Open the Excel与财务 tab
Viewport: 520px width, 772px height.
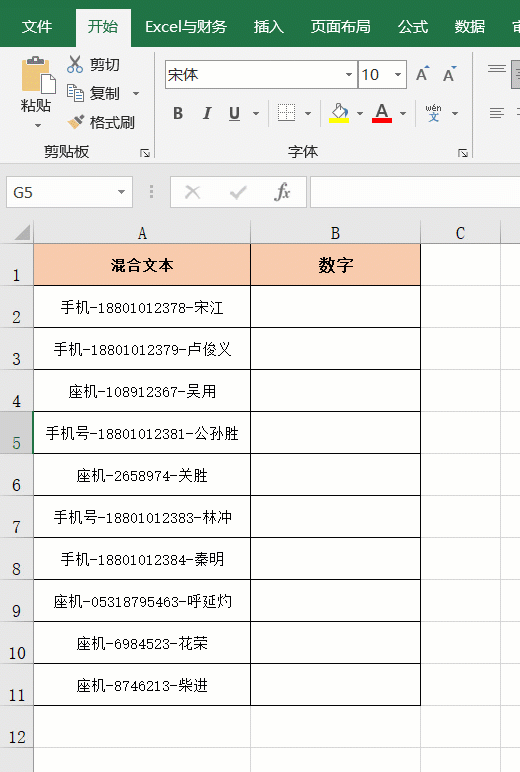186,27
